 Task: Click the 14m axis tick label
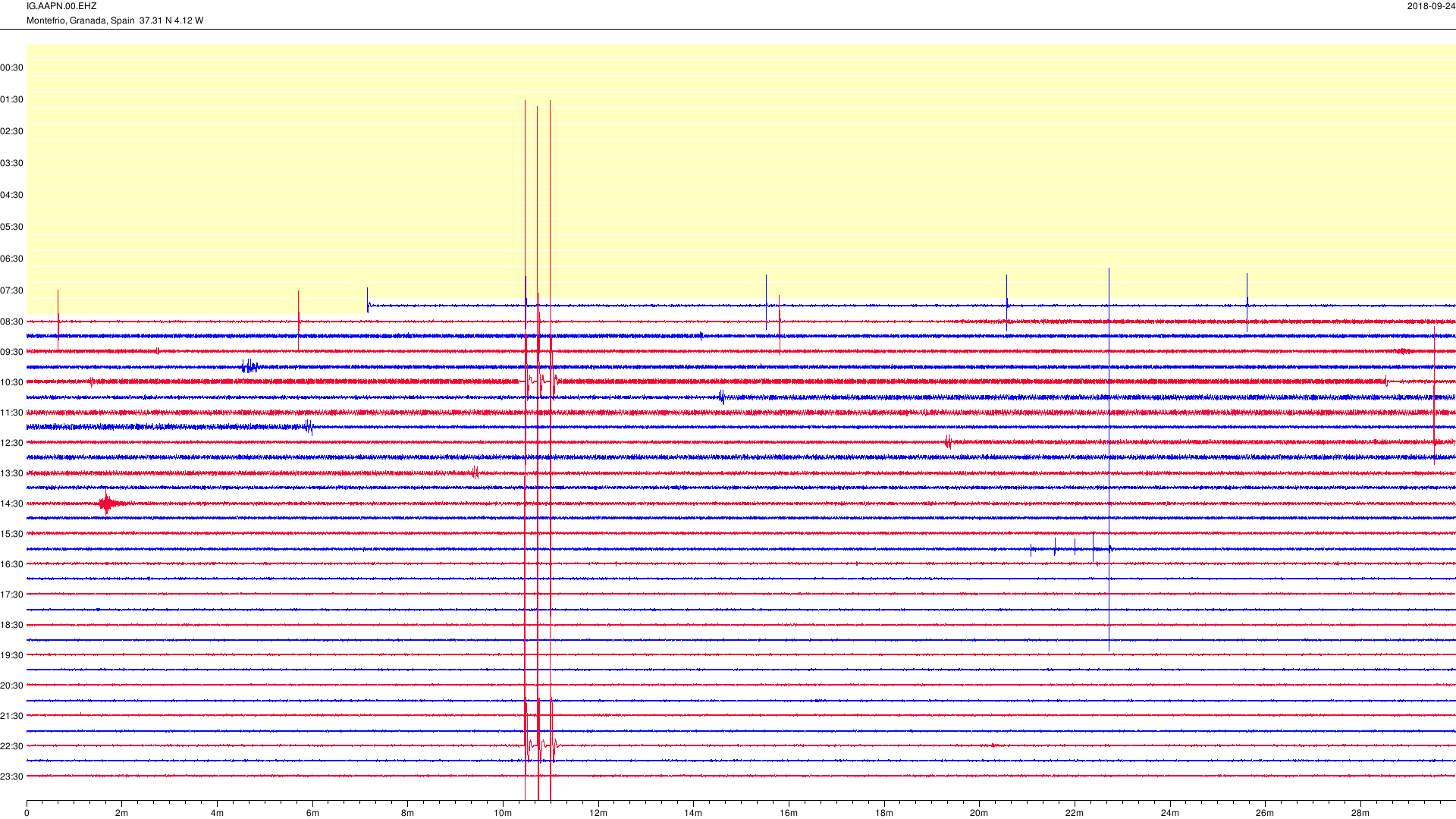(x=693, y=813)
